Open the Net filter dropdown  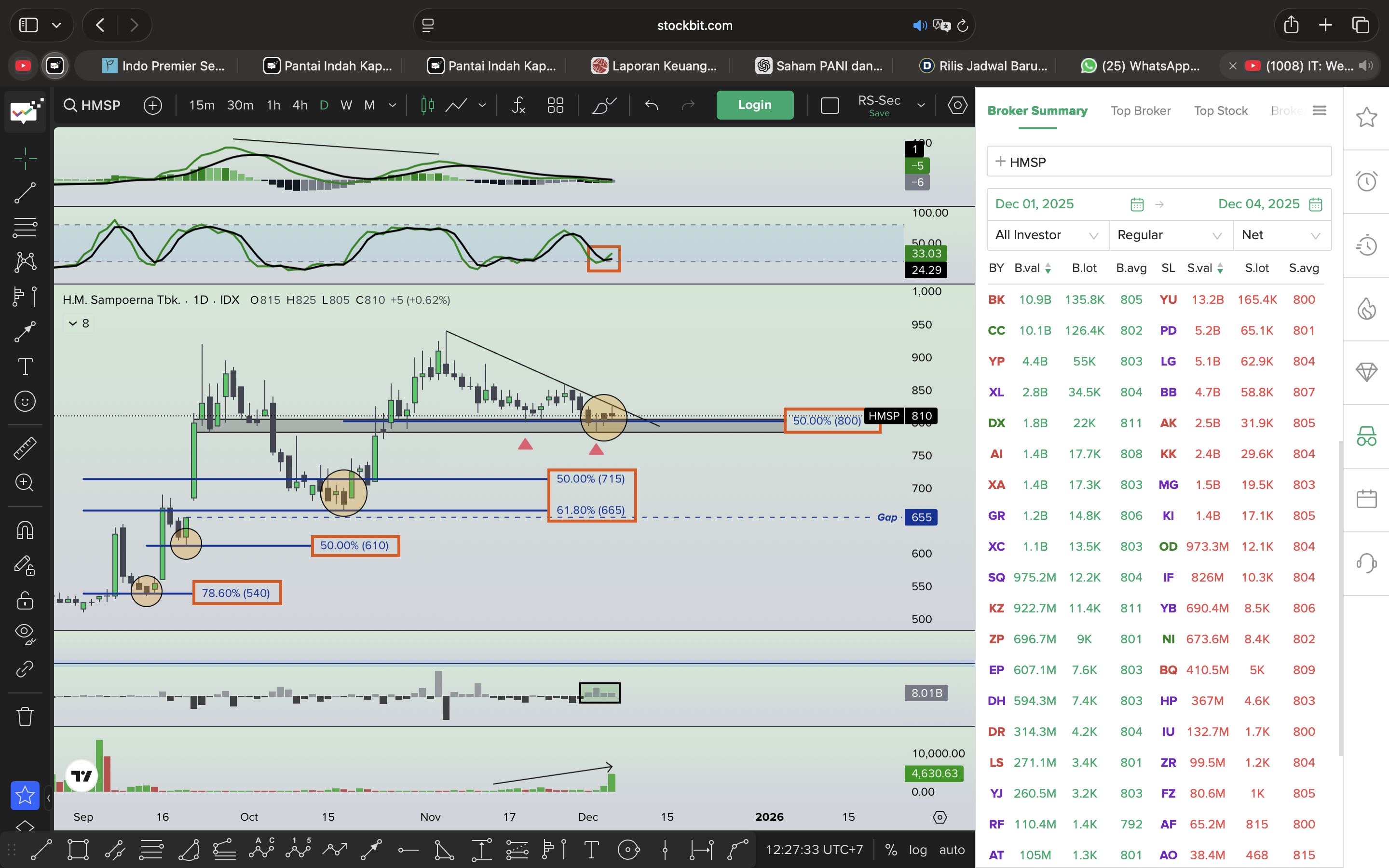pos(1281,235)
